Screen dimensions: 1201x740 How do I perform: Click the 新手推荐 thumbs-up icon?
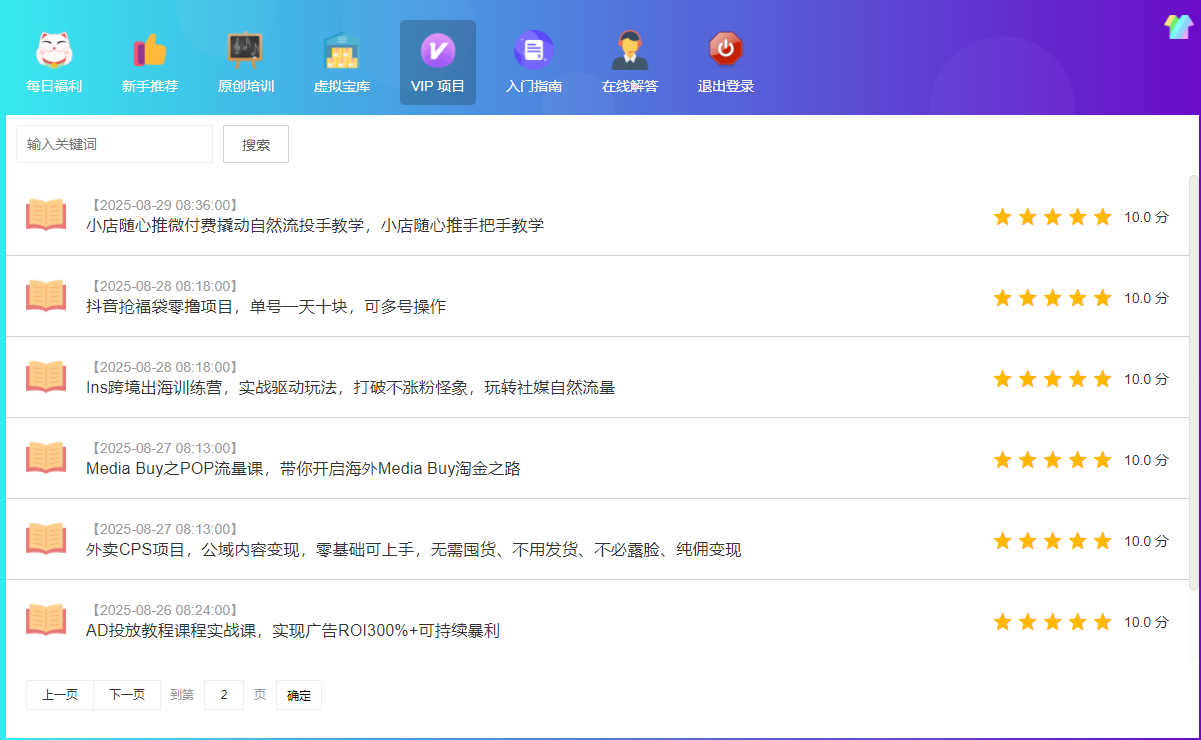[x=150, y=50]
